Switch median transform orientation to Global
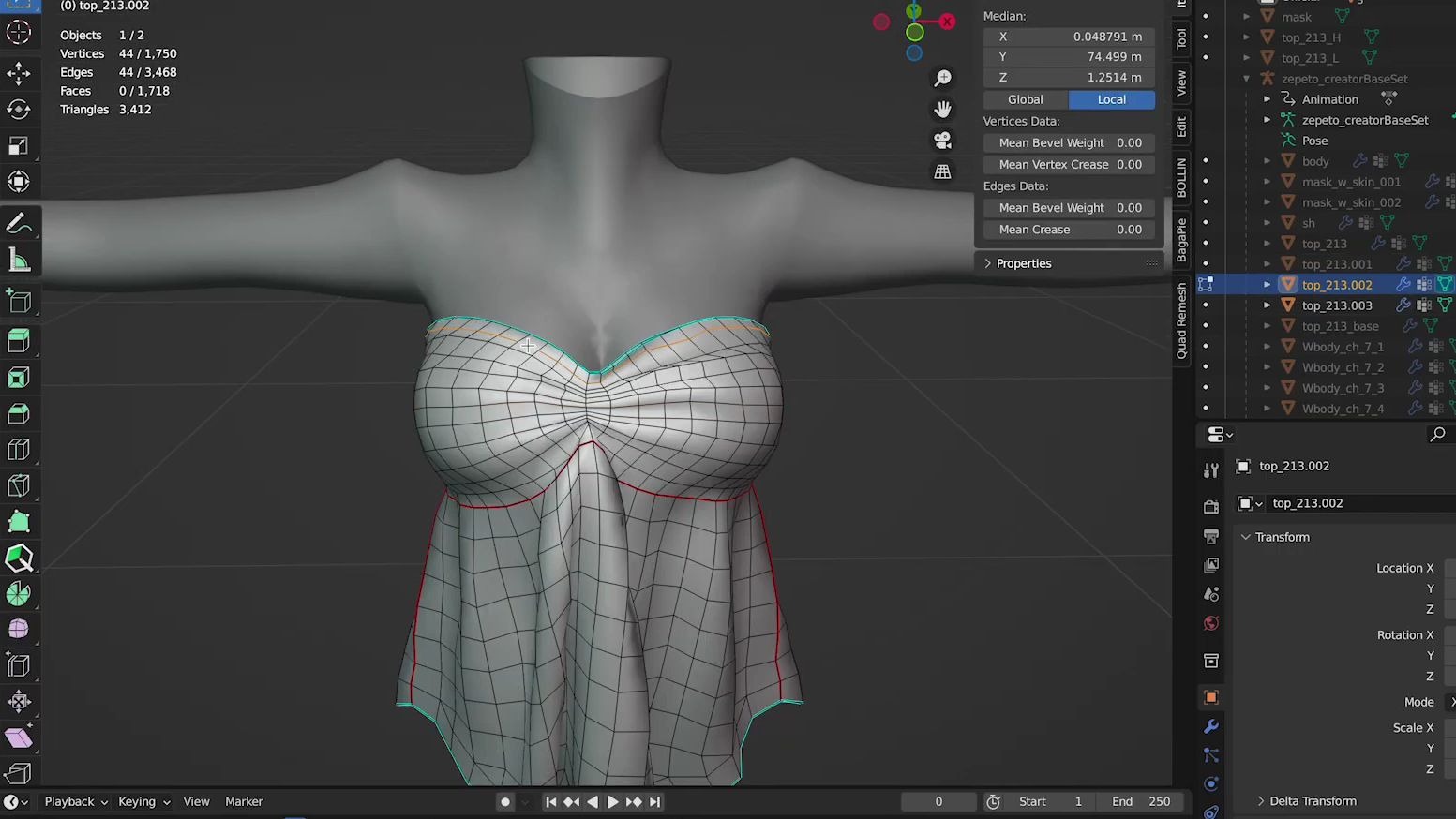 [x=1025, y=99]
